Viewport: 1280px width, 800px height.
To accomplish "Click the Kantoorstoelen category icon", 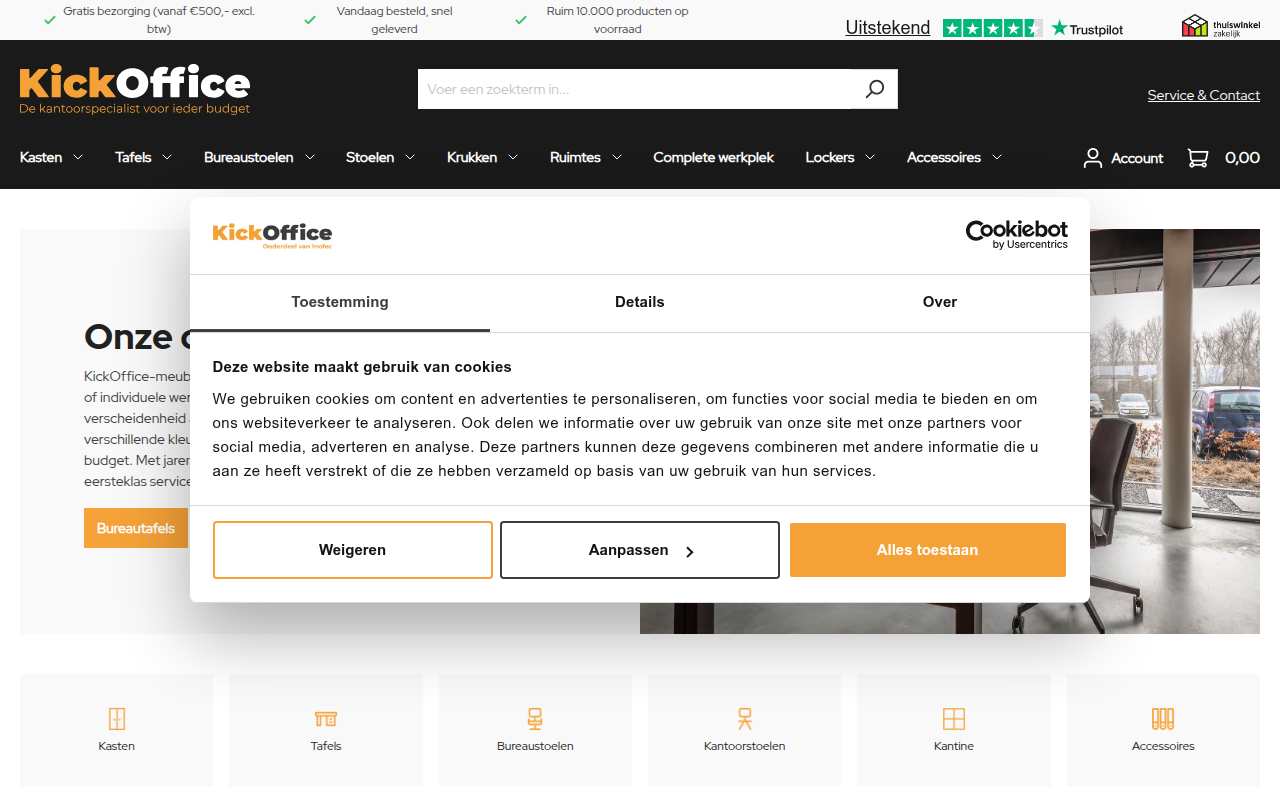I will [745, 719].
